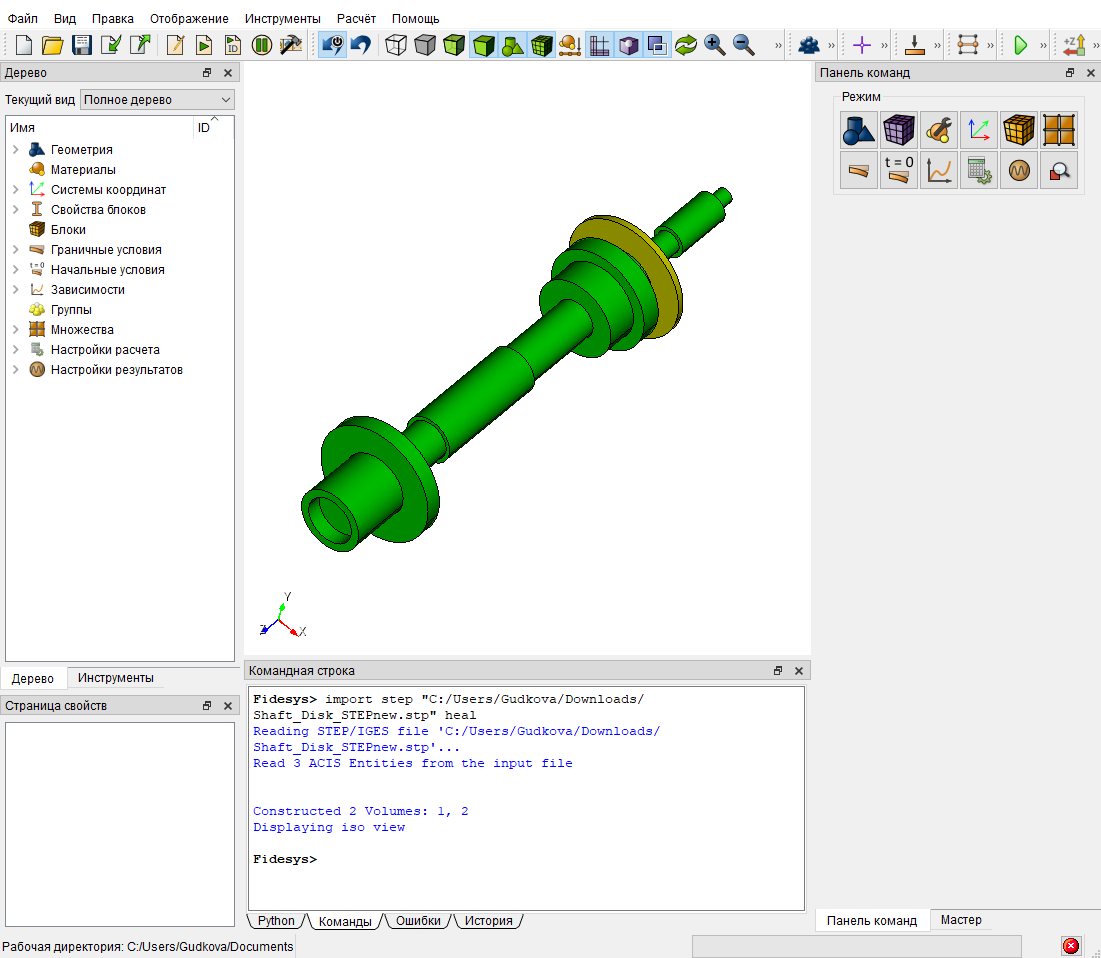The width and height of the screenshot is (1101, 958).
Task: Click the +Z axis orientation icon
Action: (x=1074, y=46)
